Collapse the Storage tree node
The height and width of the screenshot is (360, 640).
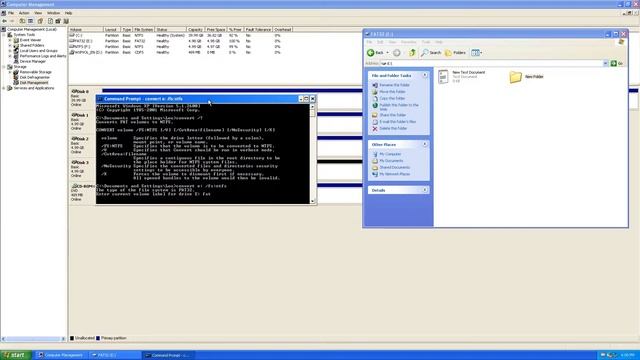4,67
